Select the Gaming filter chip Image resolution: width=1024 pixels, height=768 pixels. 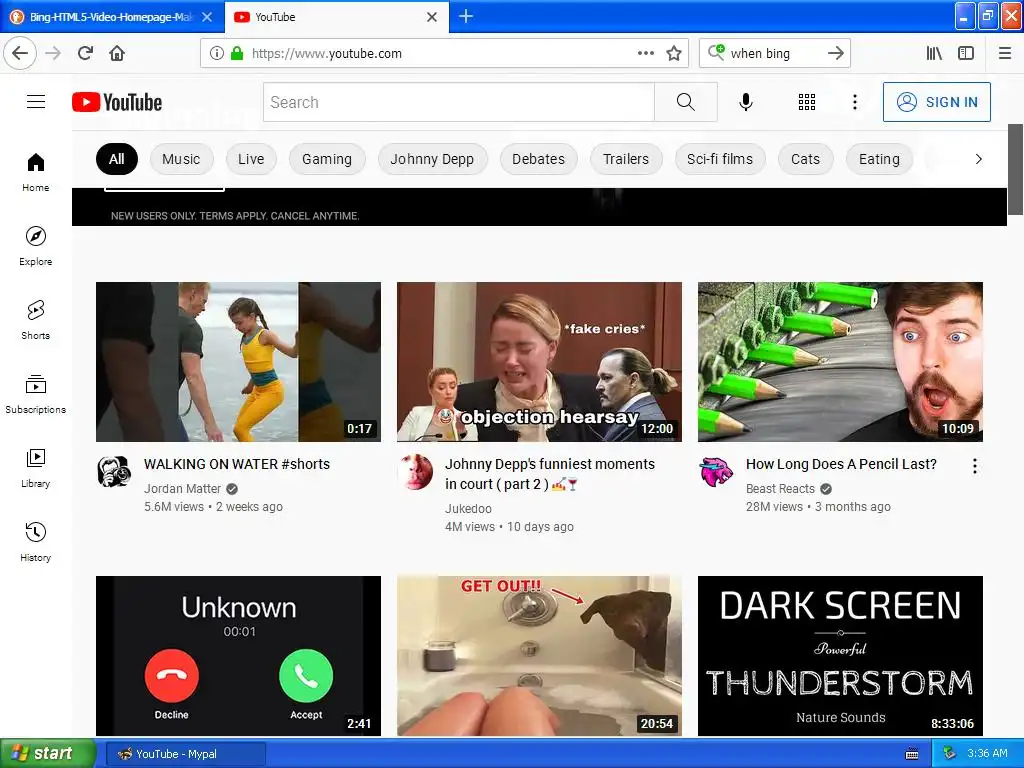(327, 159)
